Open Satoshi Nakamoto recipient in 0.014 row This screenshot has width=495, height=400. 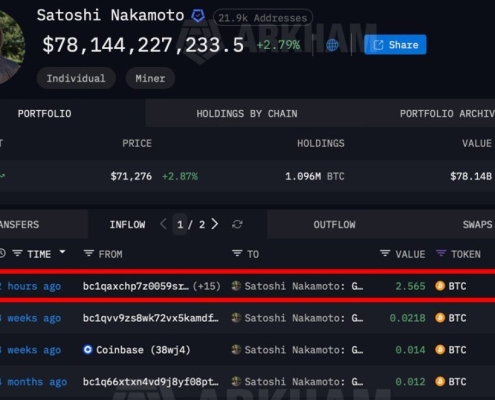(x=304, y=350)
